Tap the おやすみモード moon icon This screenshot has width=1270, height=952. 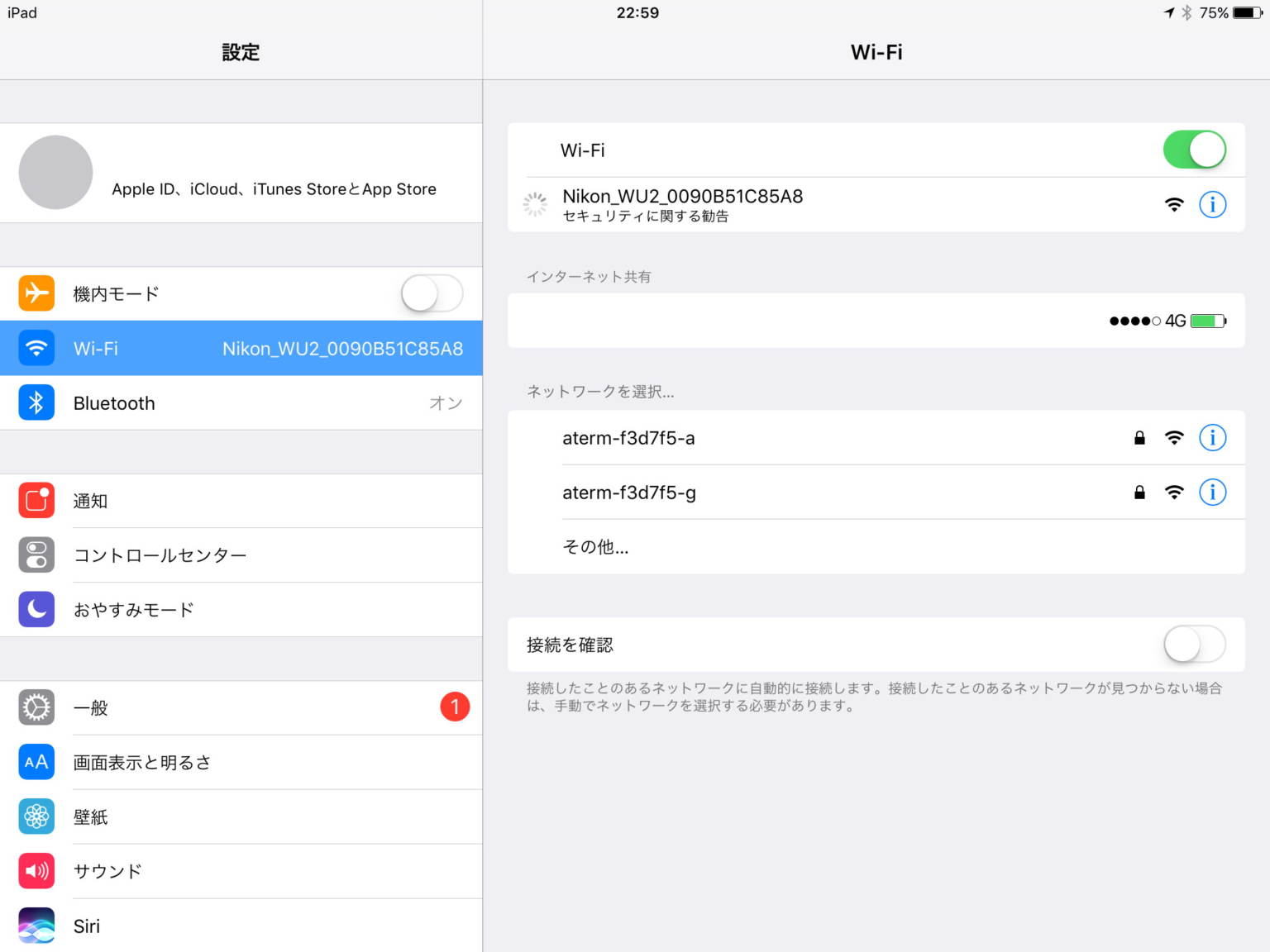pos(36,609)
